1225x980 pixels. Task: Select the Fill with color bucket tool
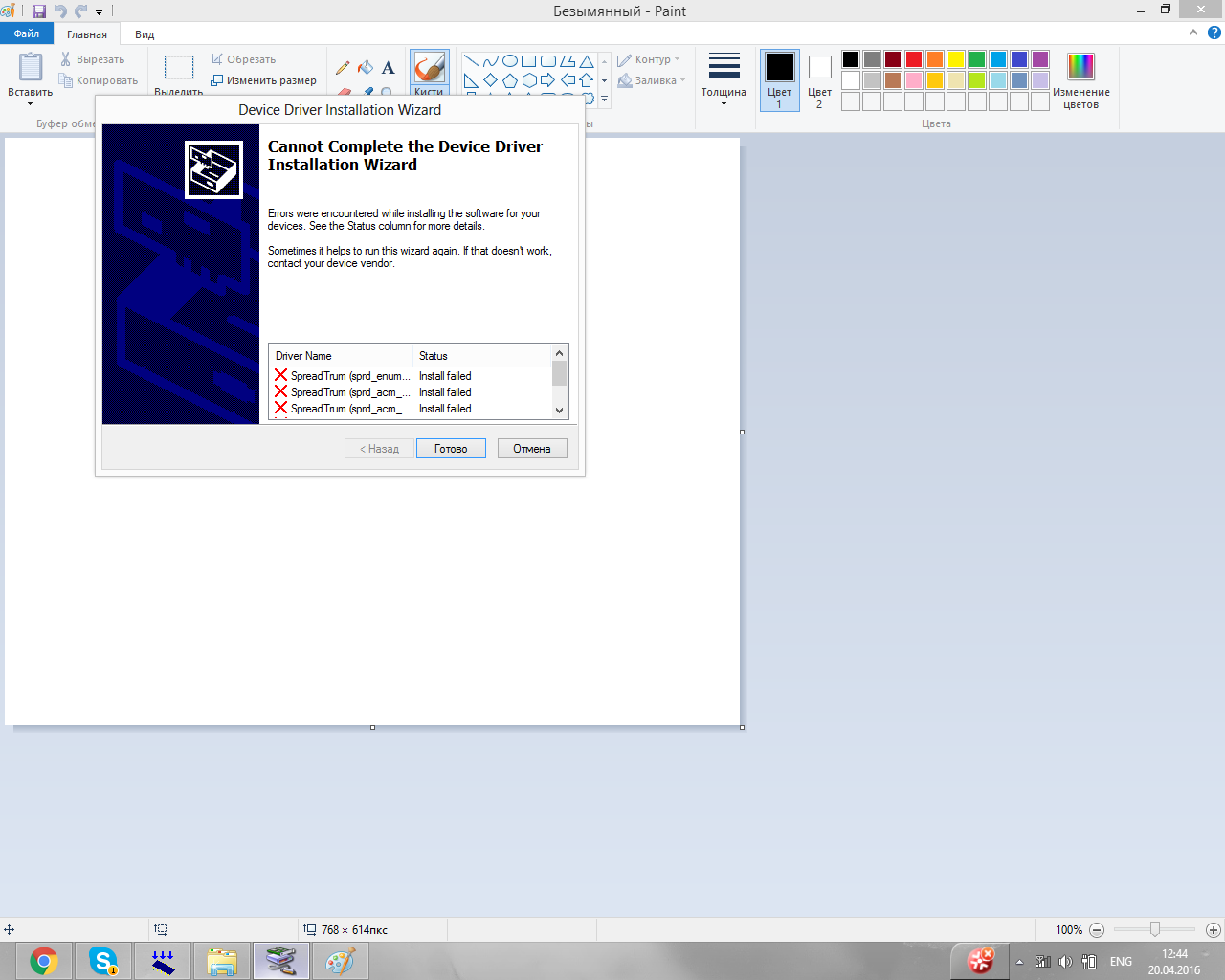tap(366, 68)
